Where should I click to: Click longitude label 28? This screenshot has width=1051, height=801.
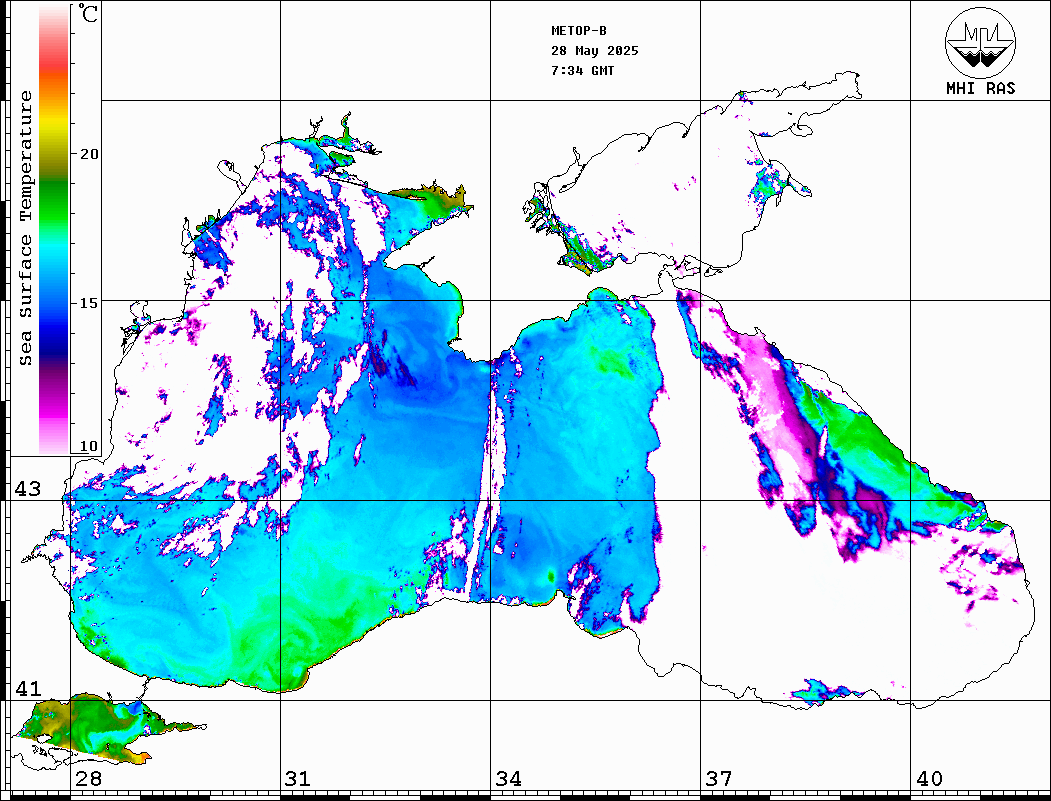coord(88,779)
